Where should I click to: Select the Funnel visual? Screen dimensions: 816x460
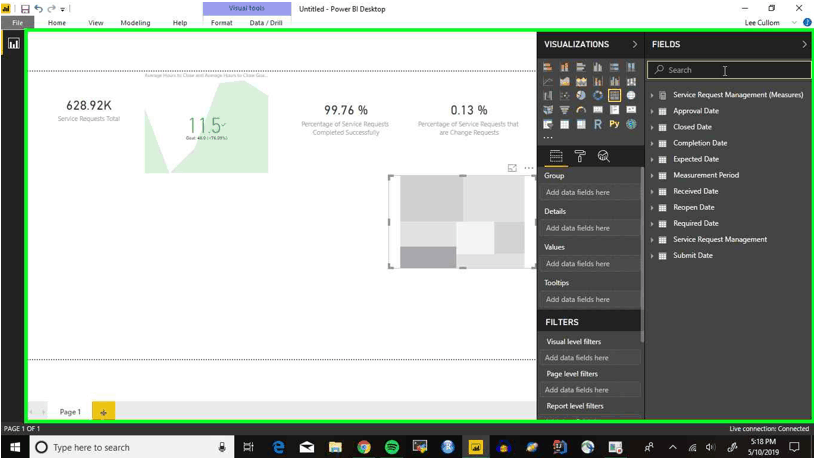pos(564,110)
